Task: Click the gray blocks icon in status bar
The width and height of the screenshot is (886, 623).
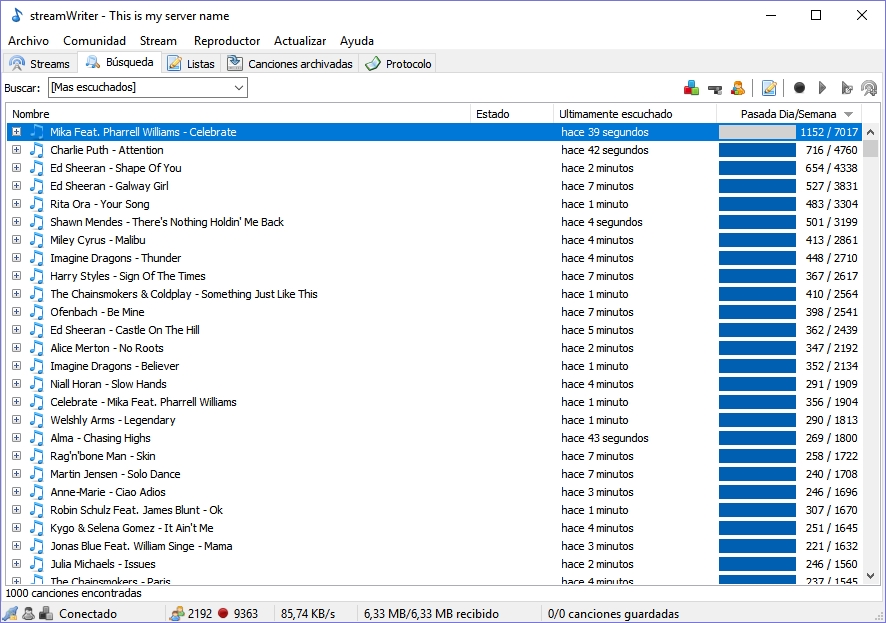Action: click(46, 613)
